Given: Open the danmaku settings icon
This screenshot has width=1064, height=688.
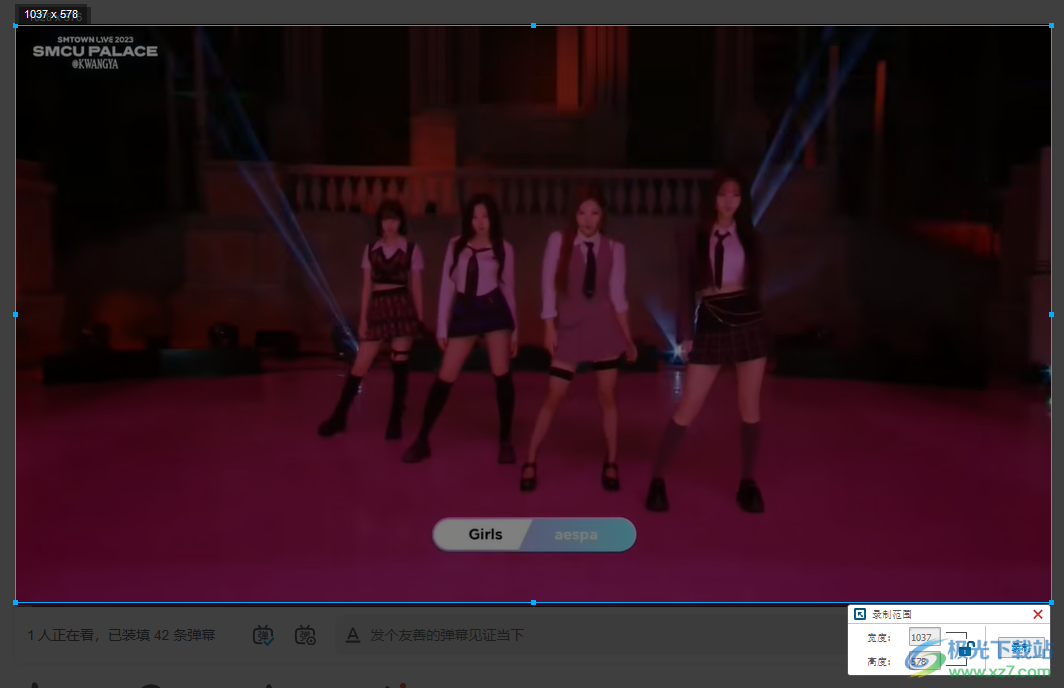Looking at the screenshot, I should 305,635.
